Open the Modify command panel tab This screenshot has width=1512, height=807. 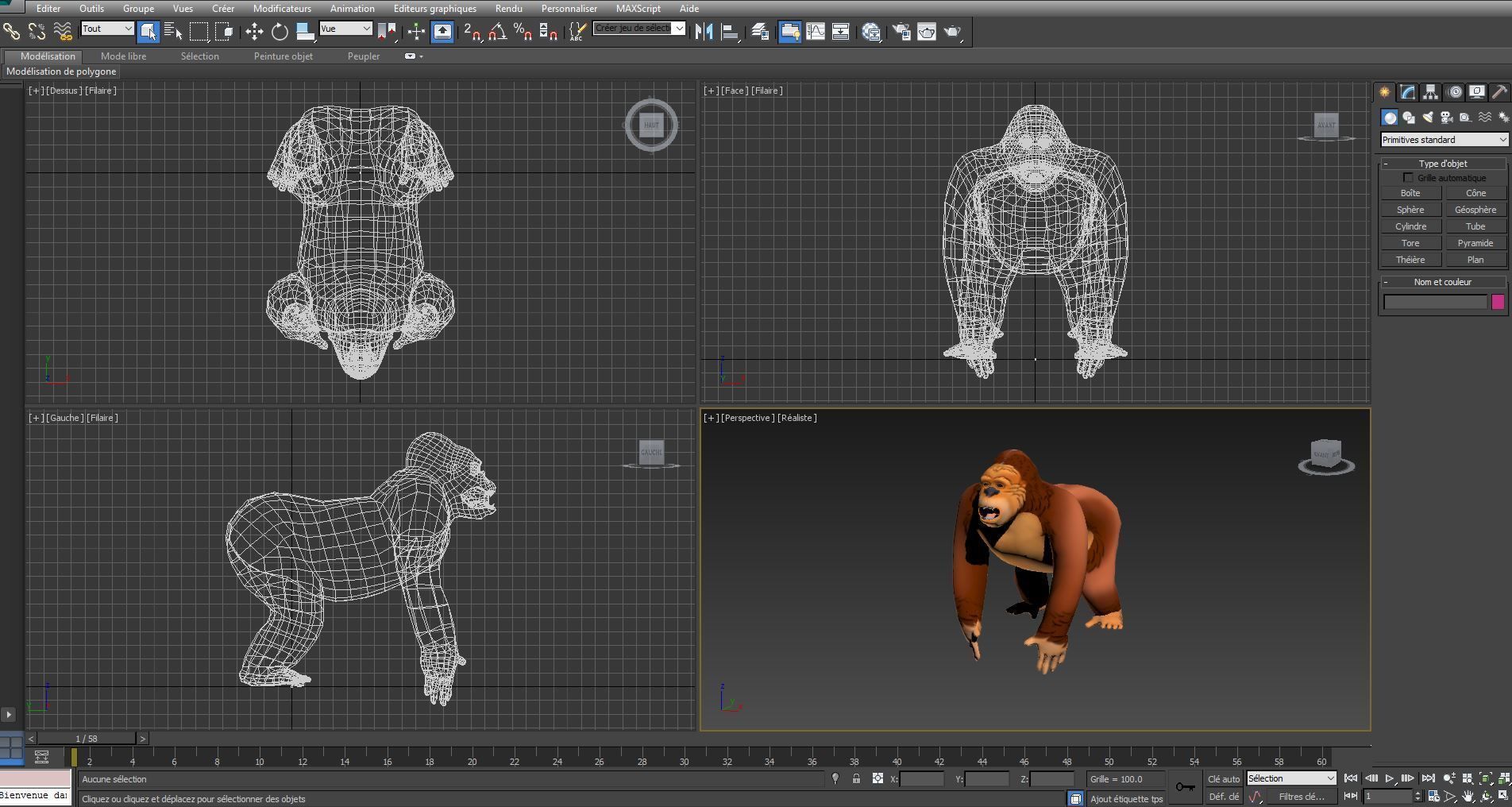click(x=1407, y=92)
